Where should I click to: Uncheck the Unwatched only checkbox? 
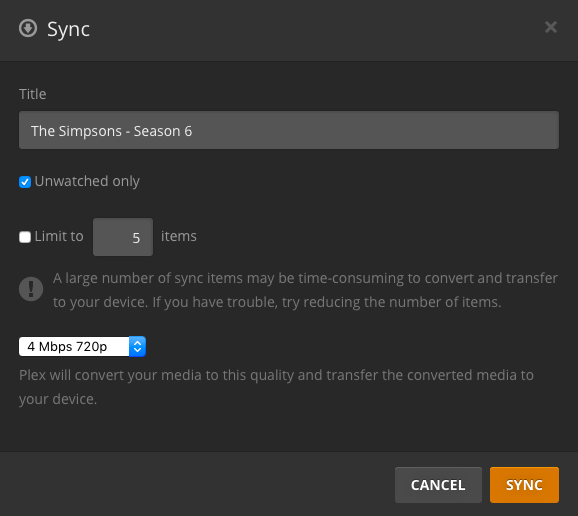coord(25,182)
